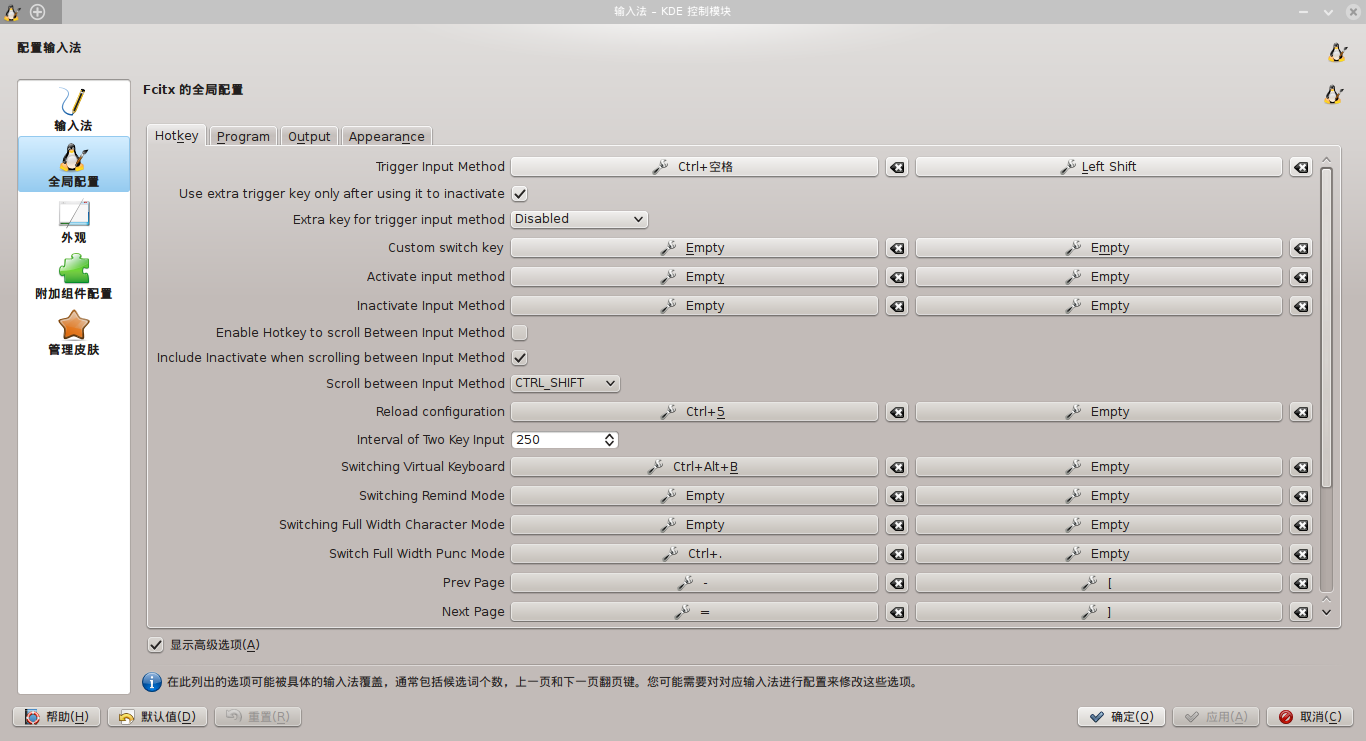Clear the first Inactivate Input Method shortcut

tap(897, 306)
